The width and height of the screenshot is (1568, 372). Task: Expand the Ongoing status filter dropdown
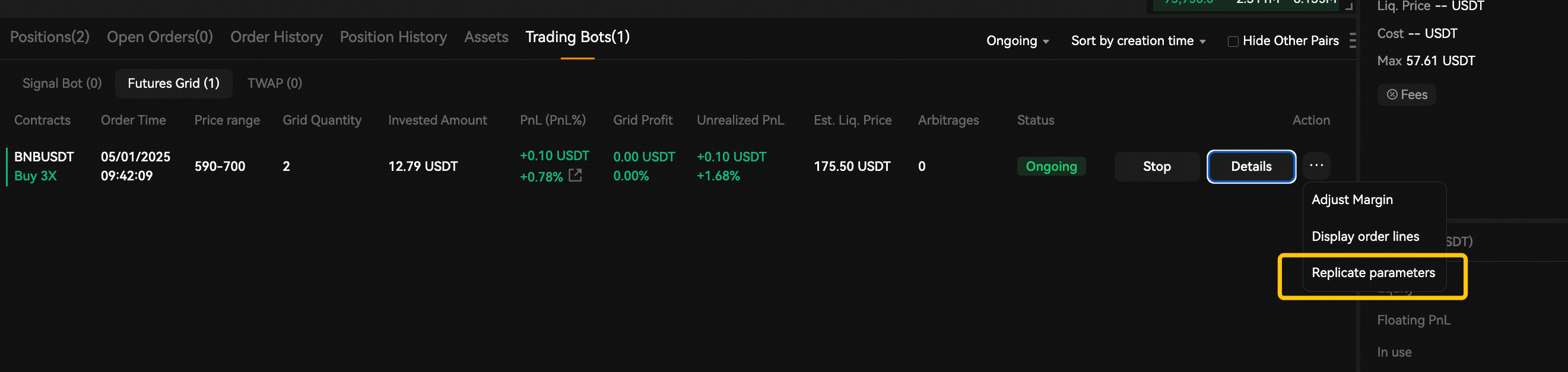point(1017,41)
